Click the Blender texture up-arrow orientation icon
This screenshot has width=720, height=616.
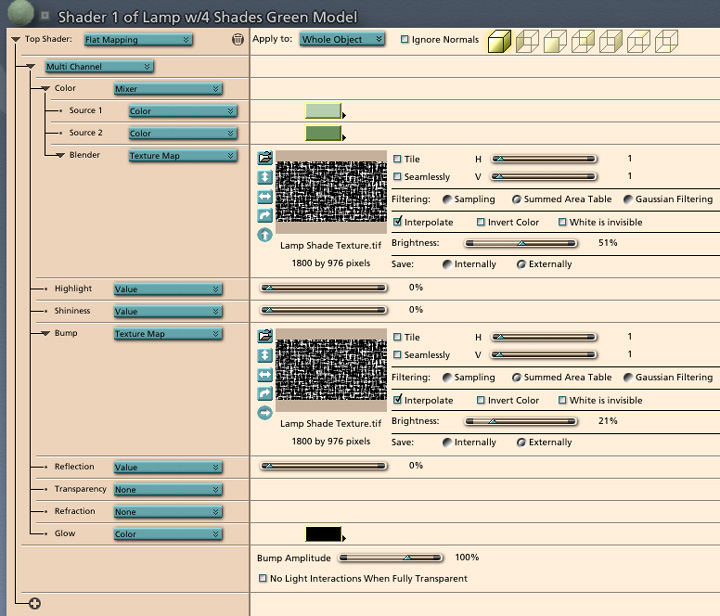coord(265,235)
